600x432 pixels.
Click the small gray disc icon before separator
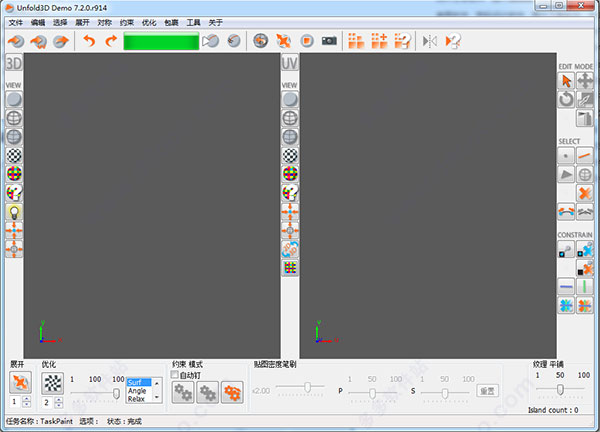[233, 41]
